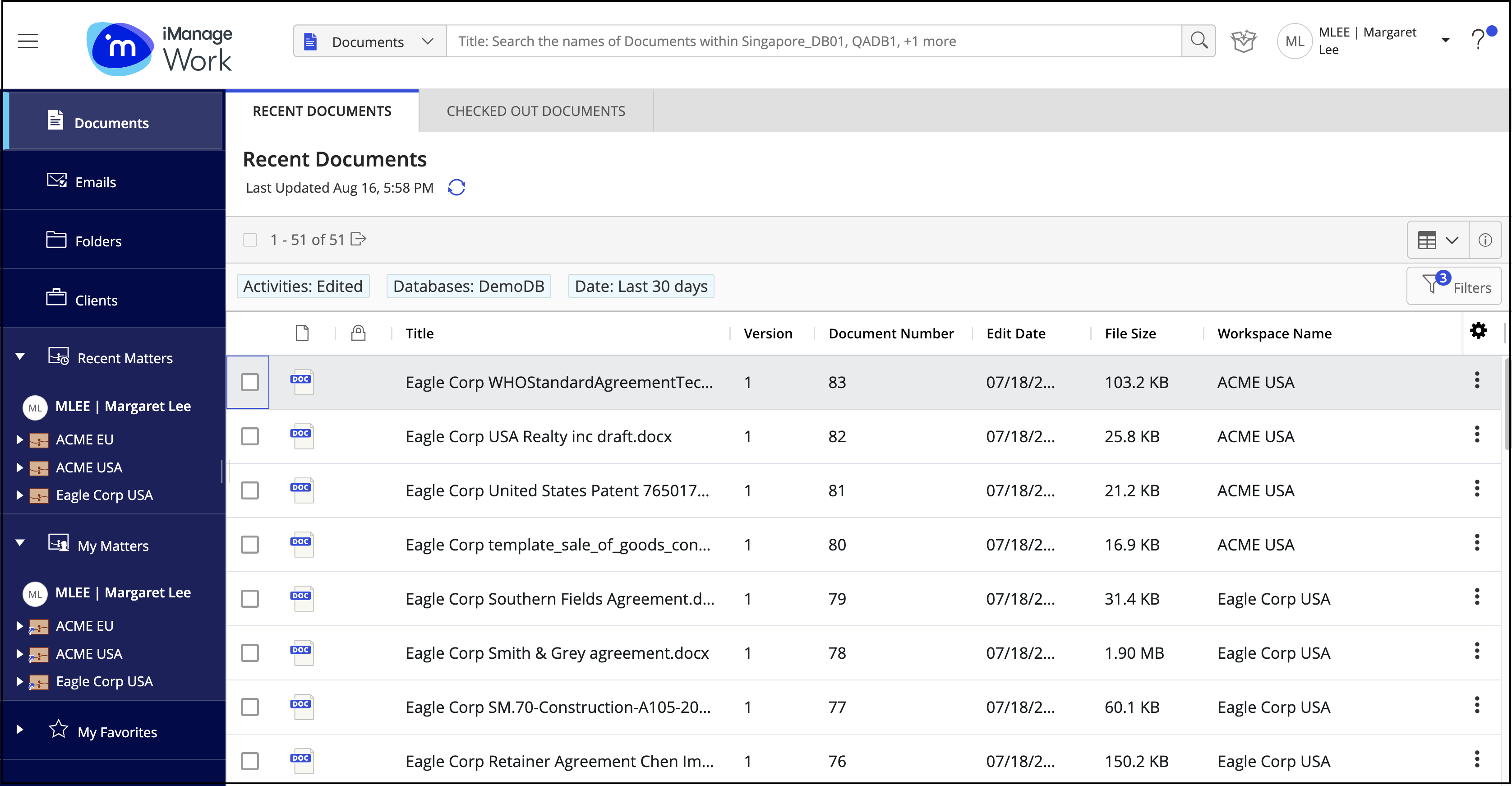Click the search magnifier icon
Screen dimensions: 1512x786
click(x=1198, y=41)
